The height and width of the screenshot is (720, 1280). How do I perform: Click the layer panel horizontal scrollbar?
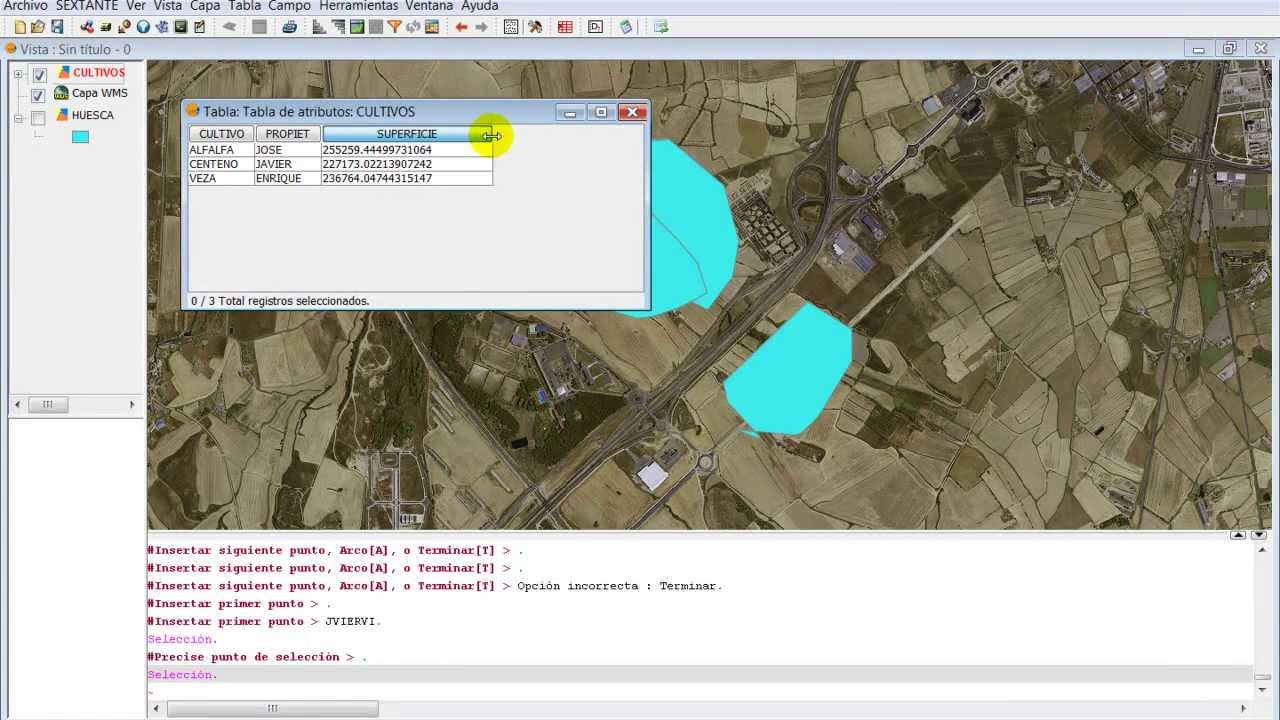pos(75,404)
